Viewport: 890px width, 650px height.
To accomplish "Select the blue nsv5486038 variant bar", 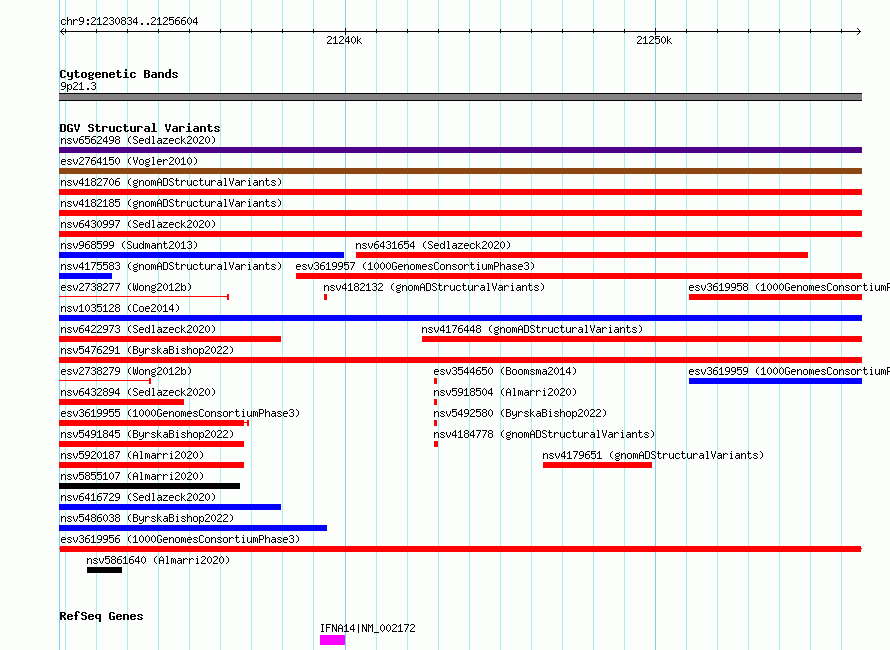I will pos(193,528).
